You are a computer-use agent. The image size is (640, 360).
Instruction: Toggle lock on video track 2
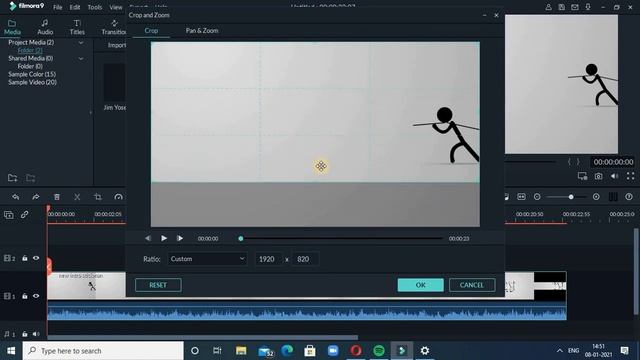(24, 258)
